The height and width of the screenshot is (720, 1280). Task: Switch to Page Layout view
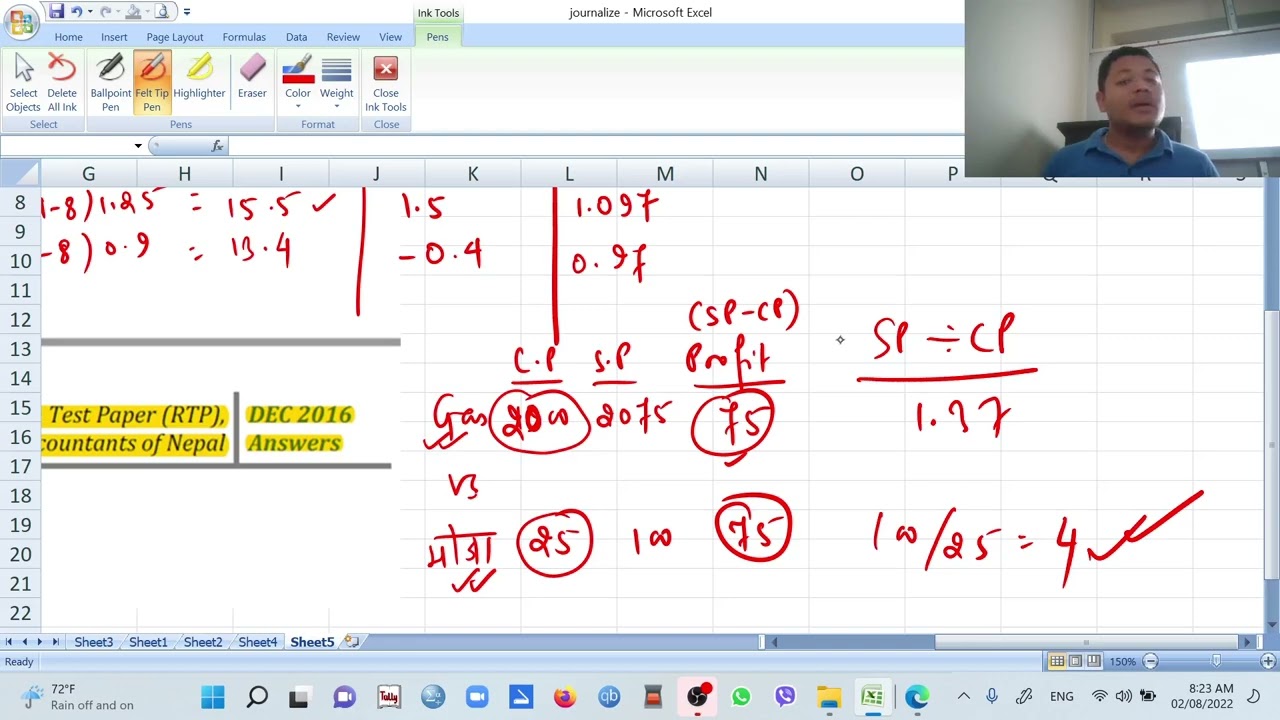pyautogui.click(x=1075, y=661)
